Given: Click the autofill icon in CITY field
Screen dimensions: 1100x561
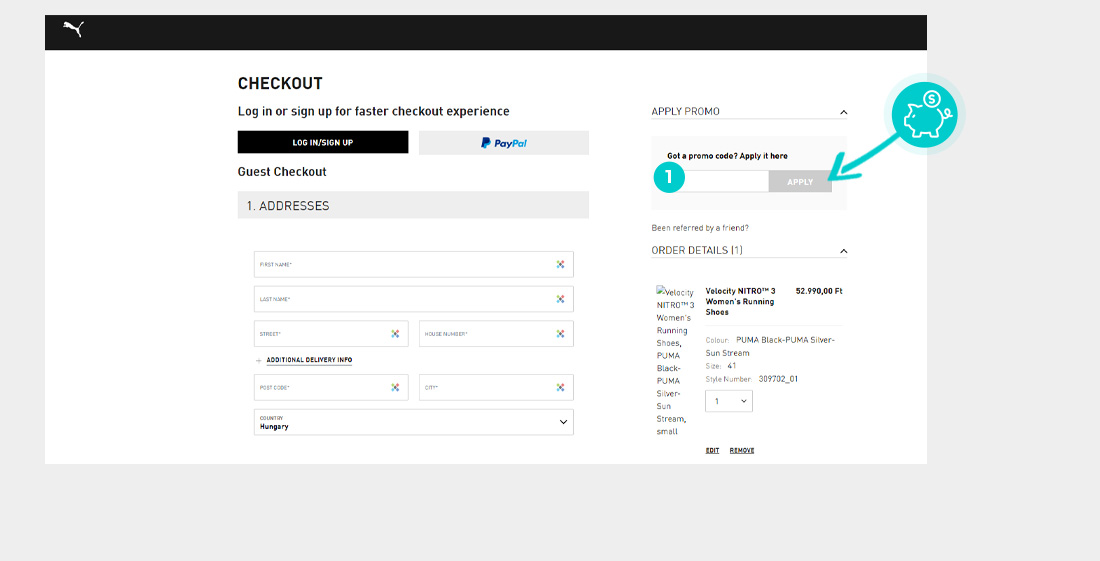Looking at the screenshot, I should point(560,387).
